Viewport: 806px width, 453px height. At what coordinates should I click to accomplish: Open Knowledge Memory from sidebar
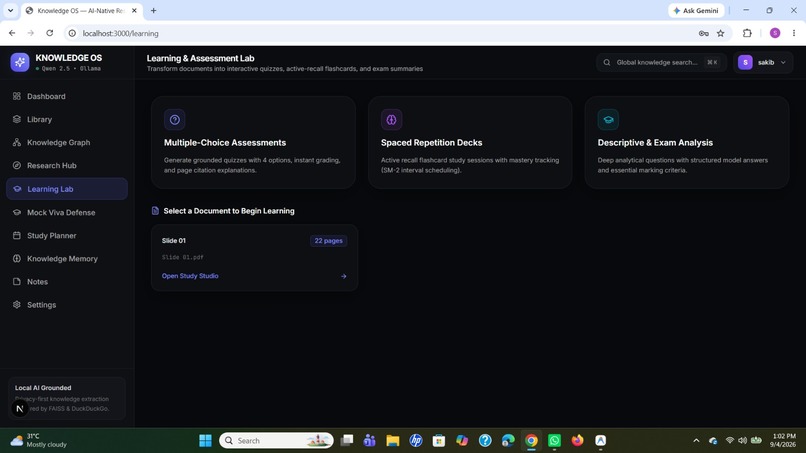tap(67, 259)
